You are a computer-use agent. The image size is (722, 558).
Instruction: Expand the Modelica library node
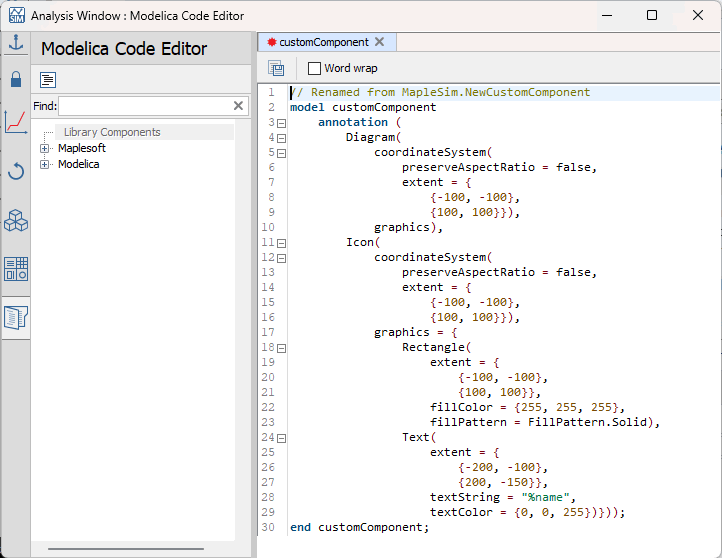[45, 164]
